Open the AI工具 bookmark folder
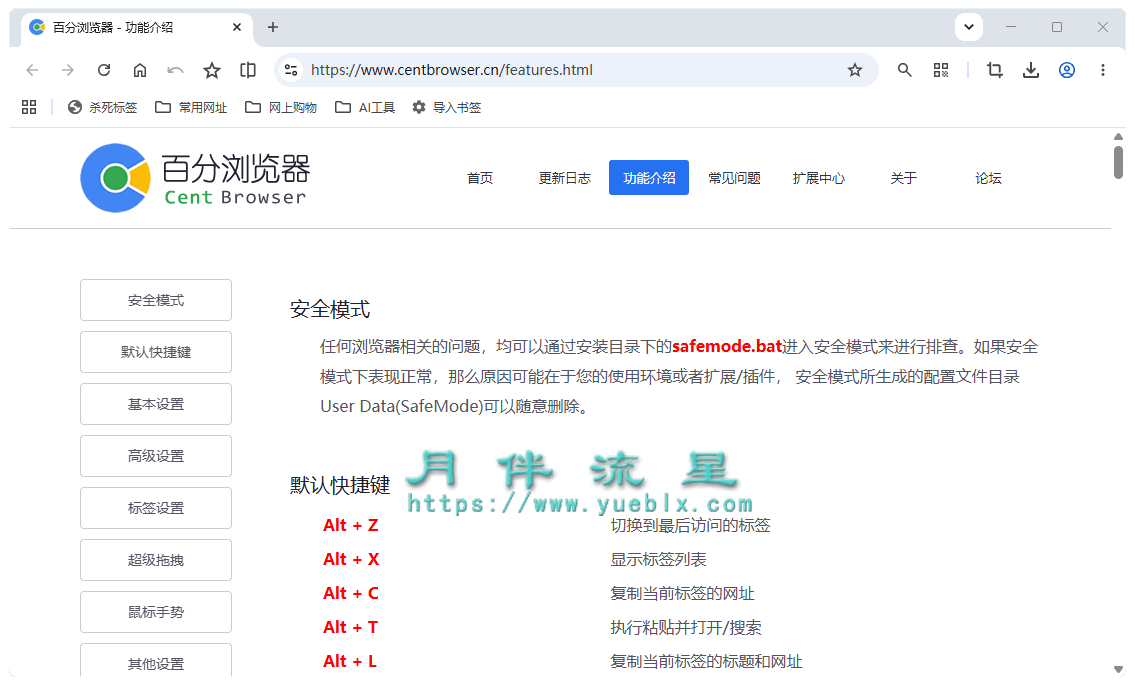Viewport: 1135px width, 686px height. 365,108
